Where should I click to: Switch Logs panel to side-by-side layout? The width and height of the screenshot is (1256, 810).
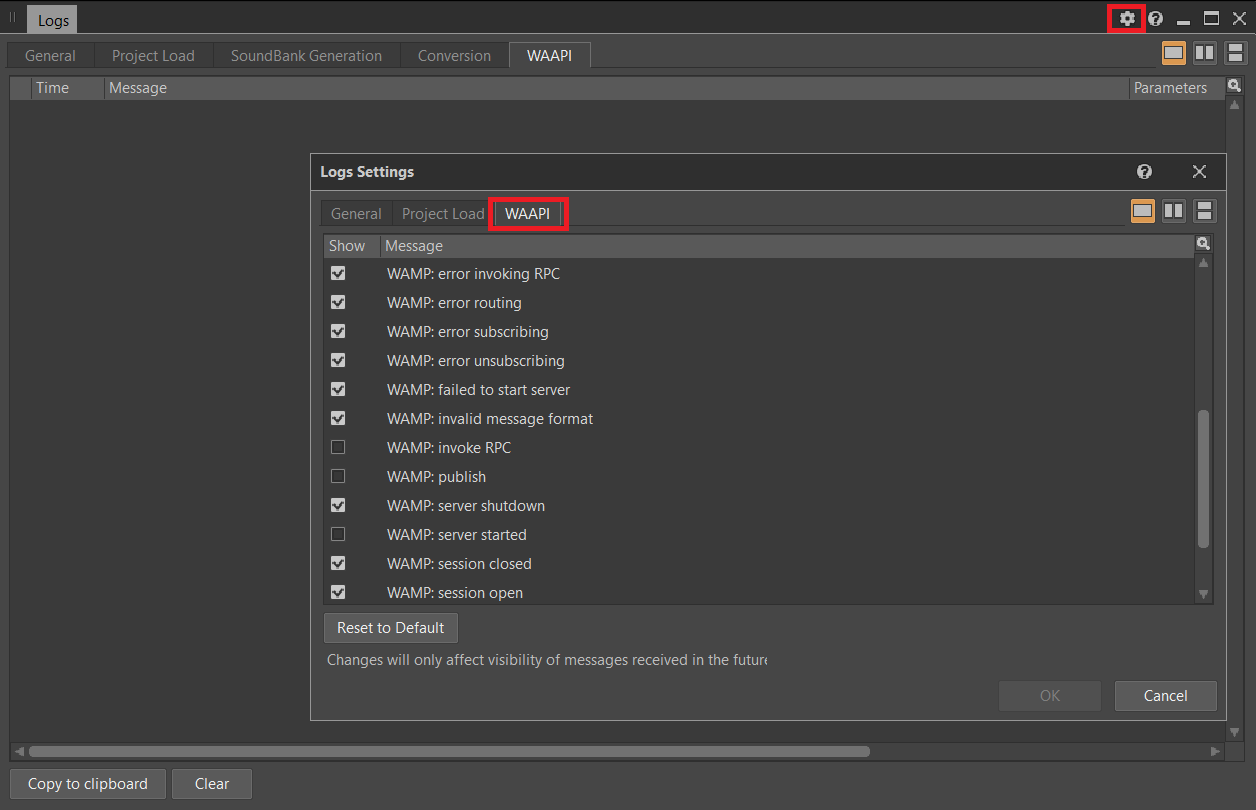[1205, 53]
